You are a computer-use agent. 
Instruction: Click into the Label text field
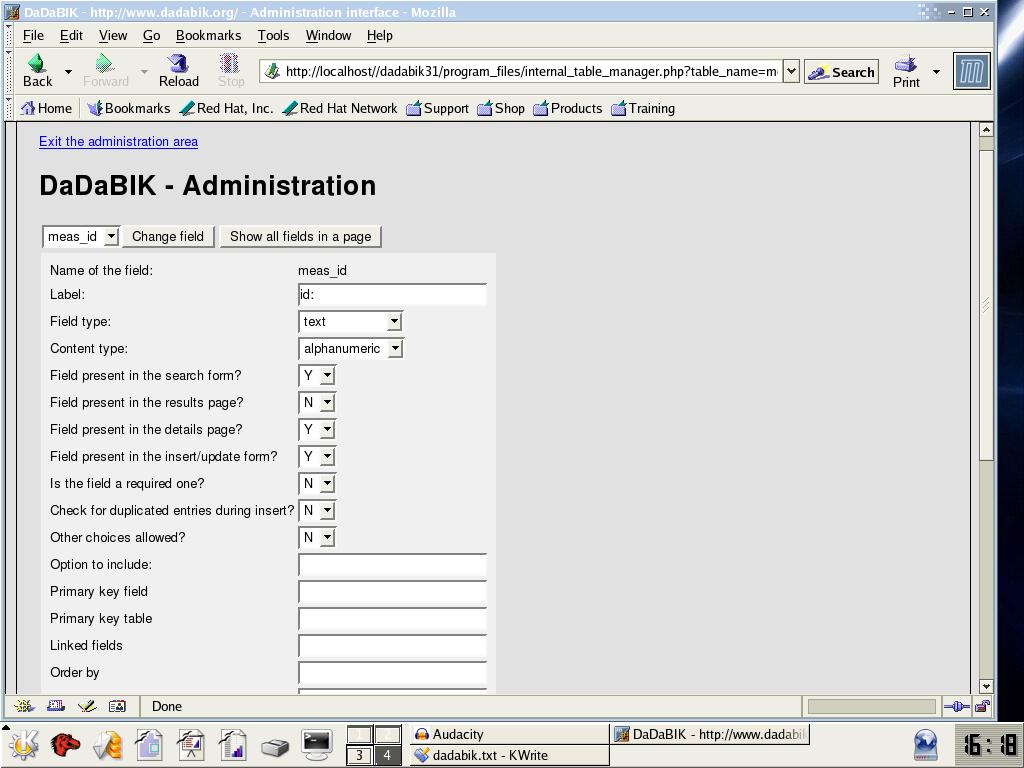pyautogui.click(x=392, y=295)
